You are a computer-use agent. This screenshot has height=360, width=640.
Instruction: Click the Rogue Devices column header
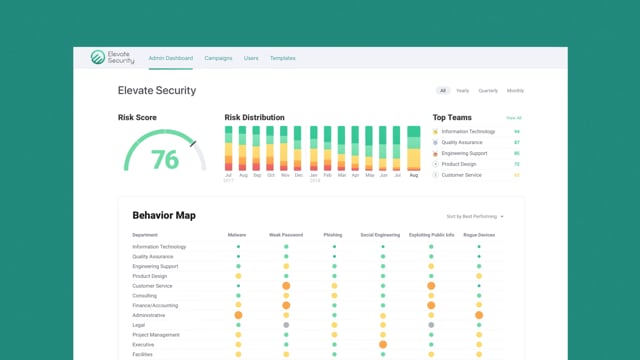click(479, 235)
